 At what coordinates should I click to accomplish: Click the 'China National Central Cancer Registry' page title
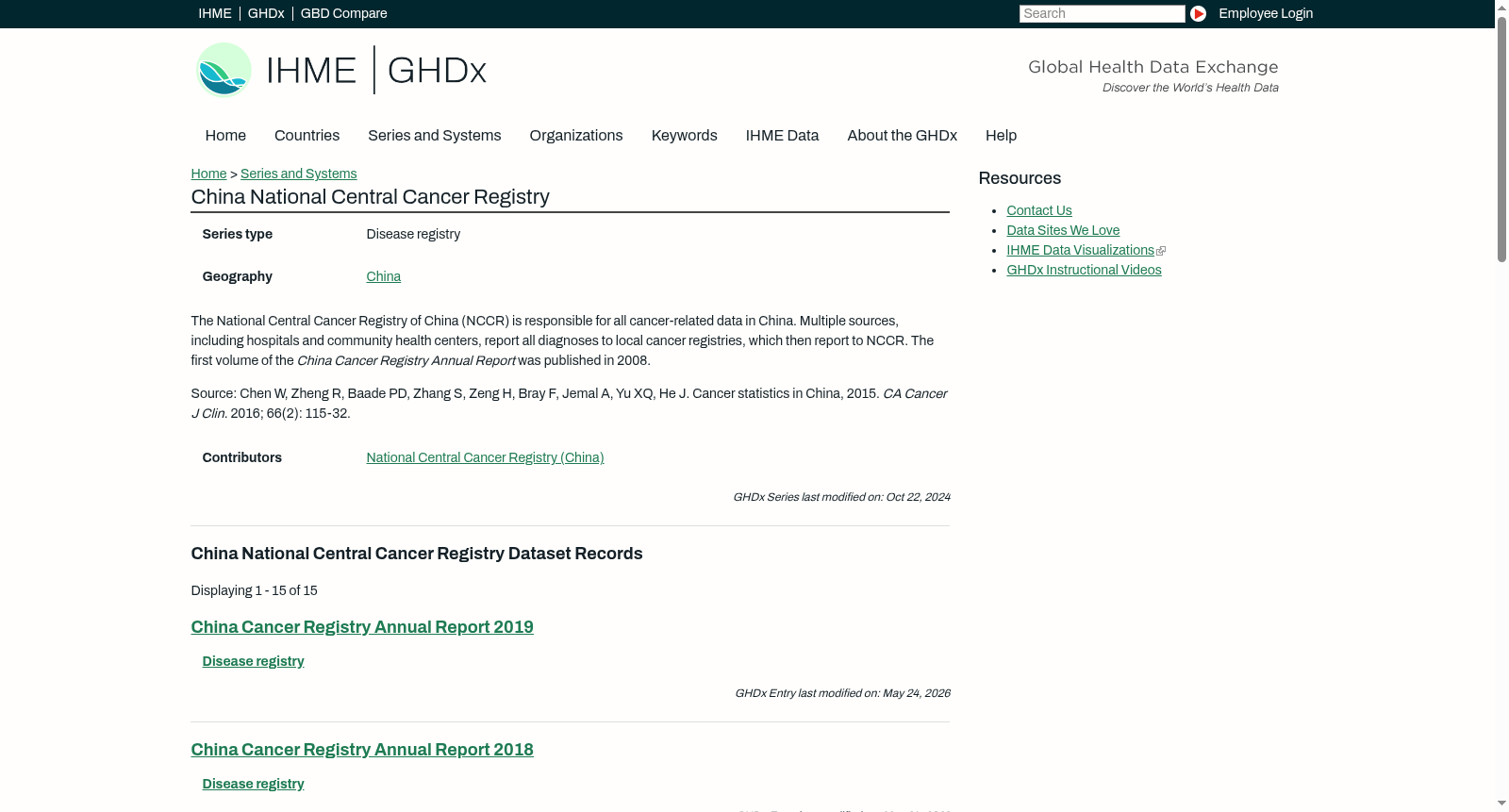[x=371, y=197]
